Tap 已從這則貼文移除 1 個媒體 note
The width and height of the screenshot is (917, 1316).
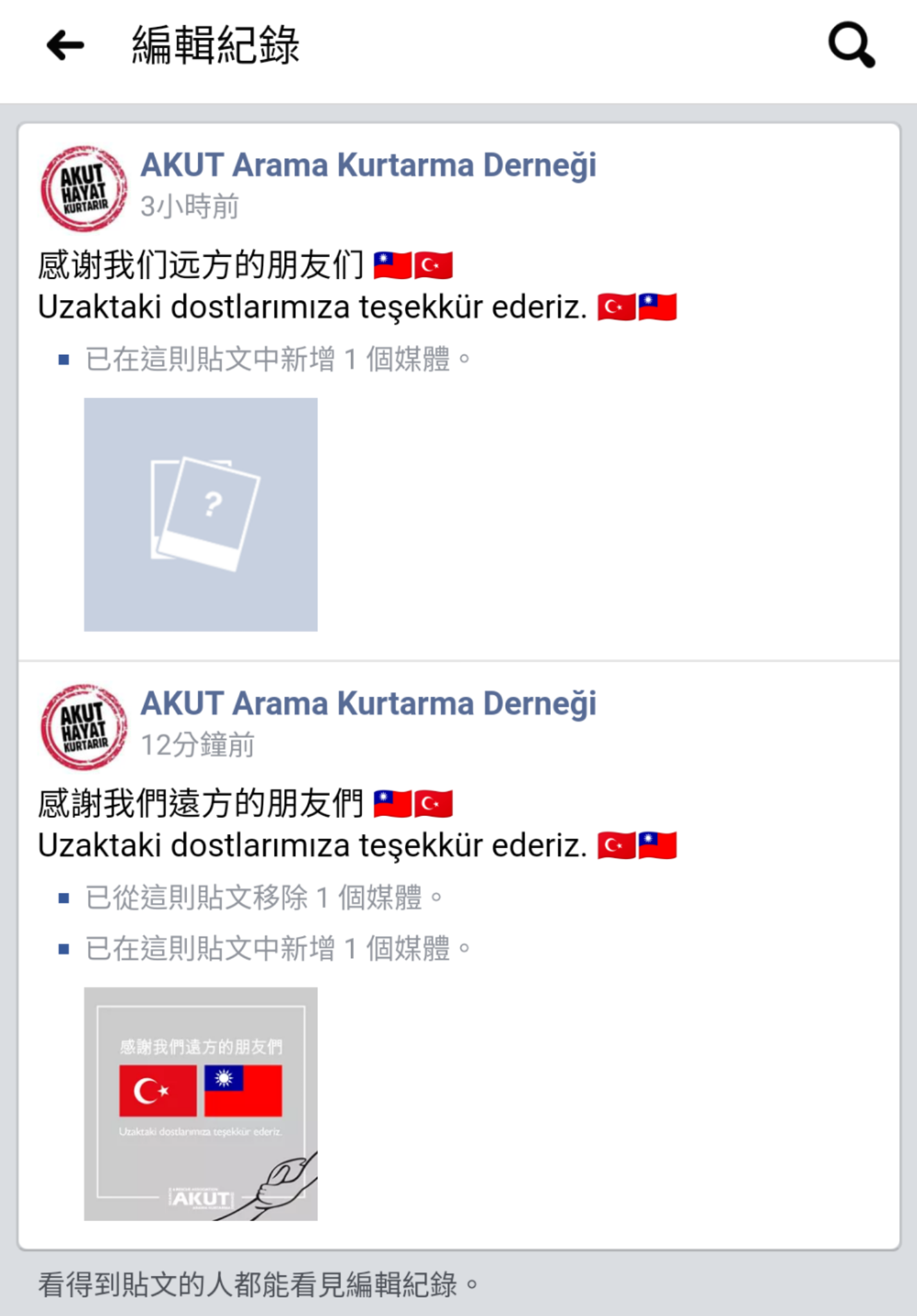click(264, 898)
